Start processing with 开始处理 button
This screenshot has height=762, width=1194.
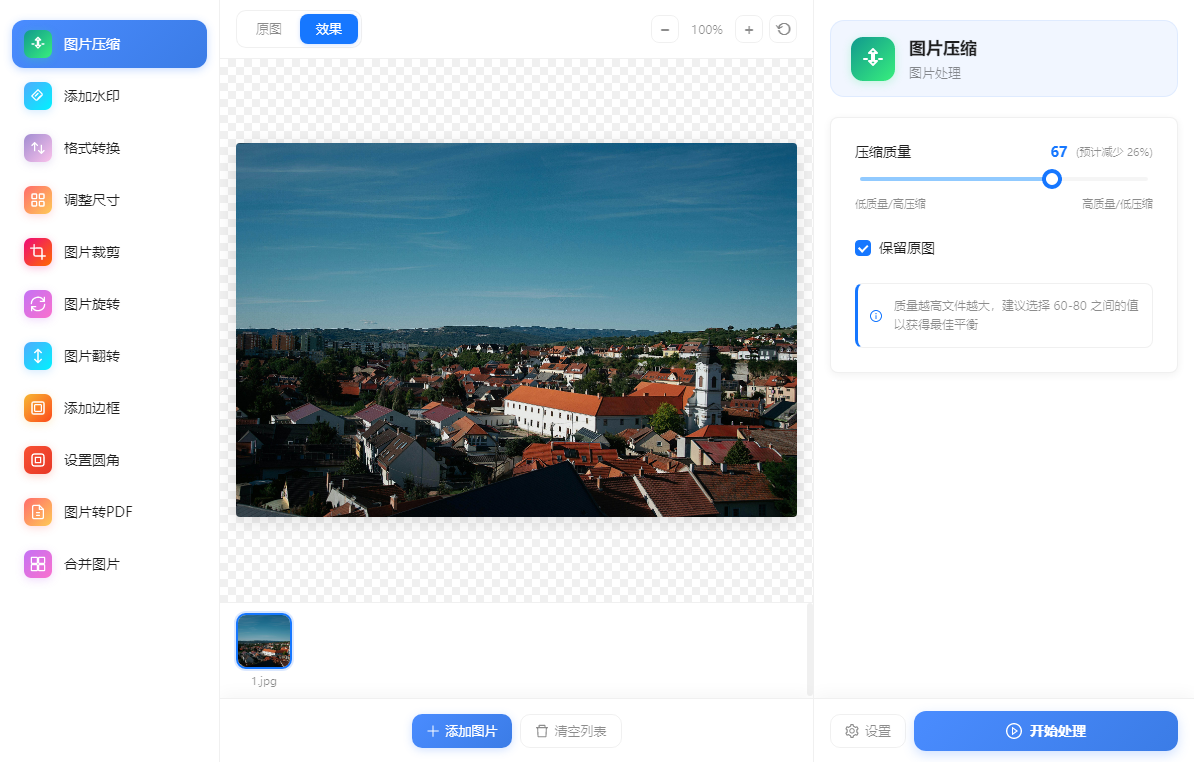click(1046, 731)
